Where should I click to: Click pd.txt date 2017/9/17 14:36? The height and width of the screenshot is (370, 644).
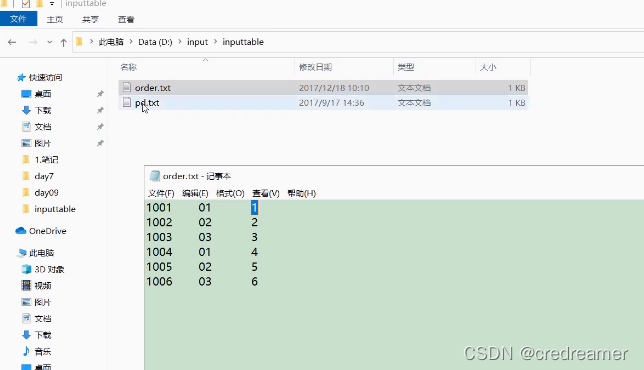[331, 103]
